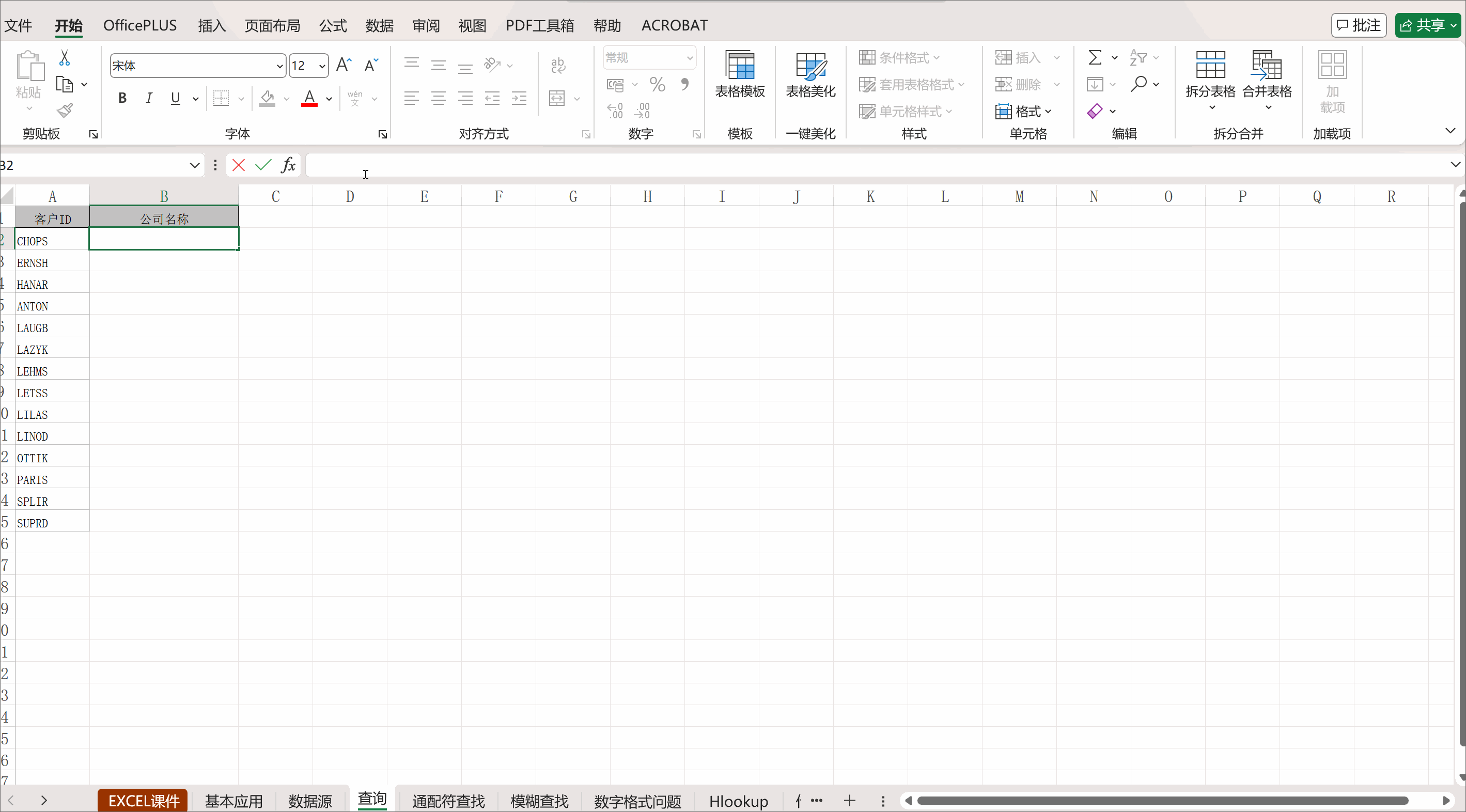This screenshot has width=1466, height=812.
Task: Click the Insert Function fx icon
Action: (x=289, y=165)
